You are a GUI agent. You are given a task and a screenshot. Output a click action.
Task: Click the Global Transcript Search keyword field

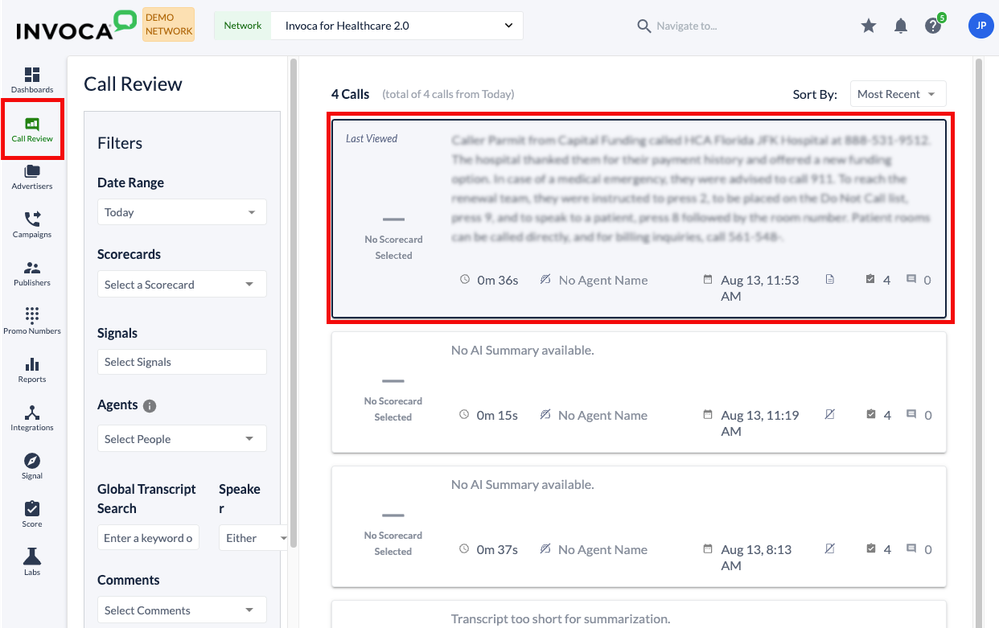tap(148, 538)
